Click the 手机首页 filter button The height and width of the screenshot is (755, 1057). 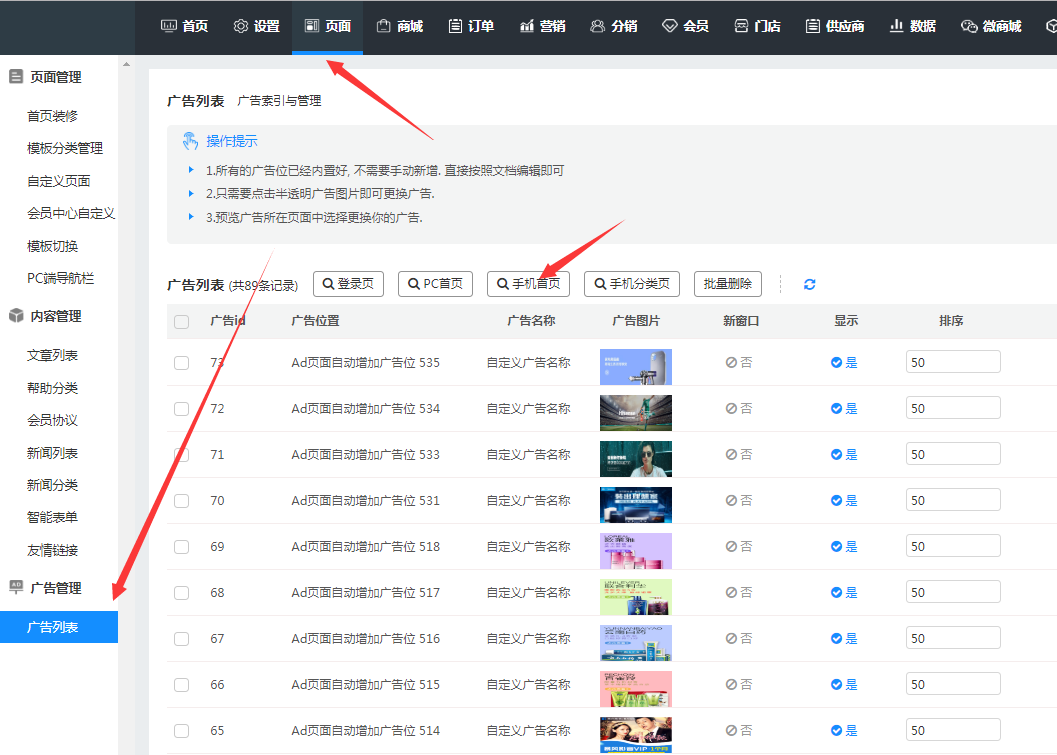528,284
